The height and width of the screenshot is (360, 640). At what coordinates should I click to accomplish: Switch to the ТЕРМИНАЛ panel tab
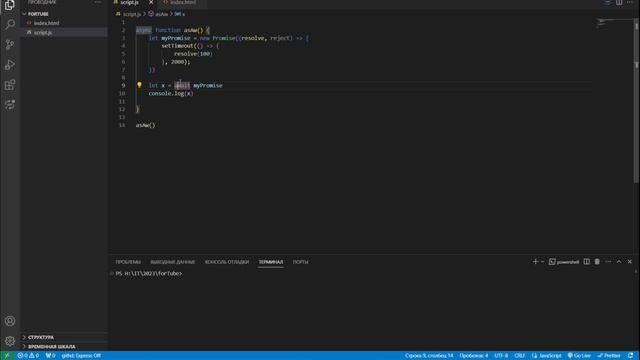point(271,262)
